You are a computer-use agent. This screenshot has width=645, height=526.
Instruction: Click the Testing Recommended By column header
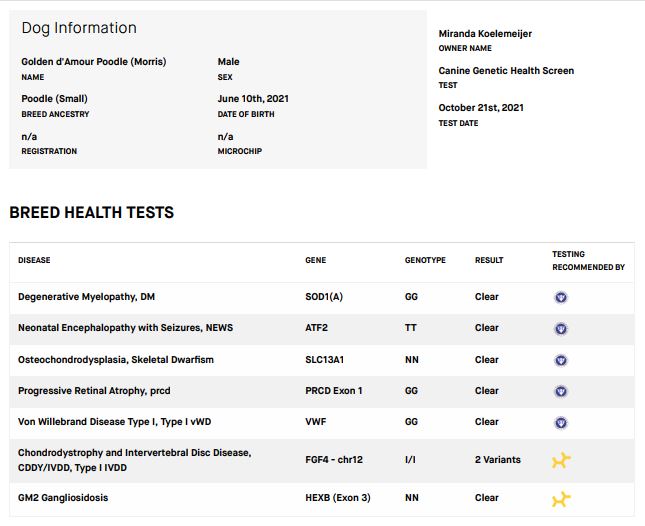click(x=588, y=261)
